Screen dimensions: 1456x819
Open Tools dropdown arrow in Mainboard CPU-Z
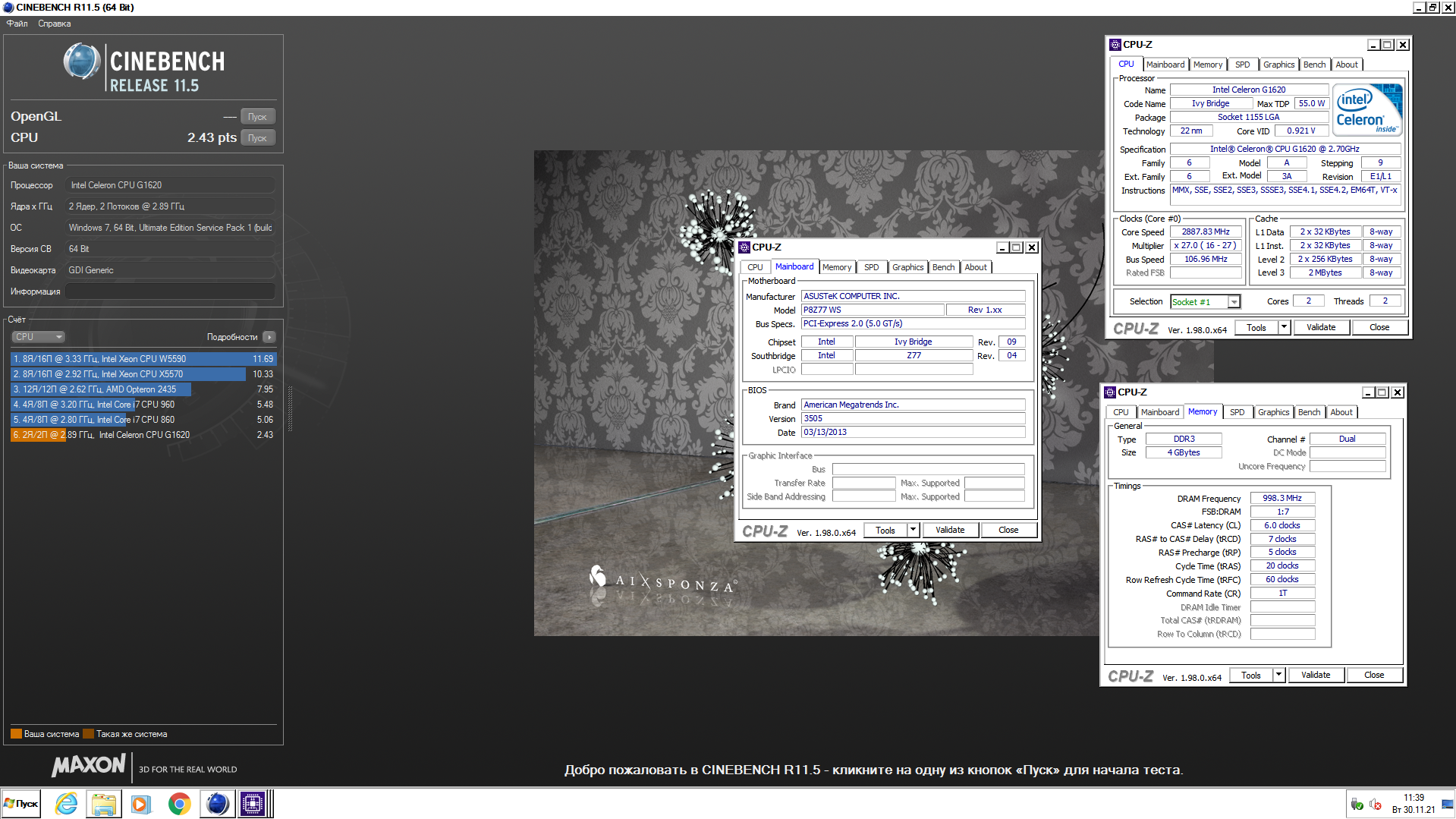pyautogui.click(x=914, y=531)
